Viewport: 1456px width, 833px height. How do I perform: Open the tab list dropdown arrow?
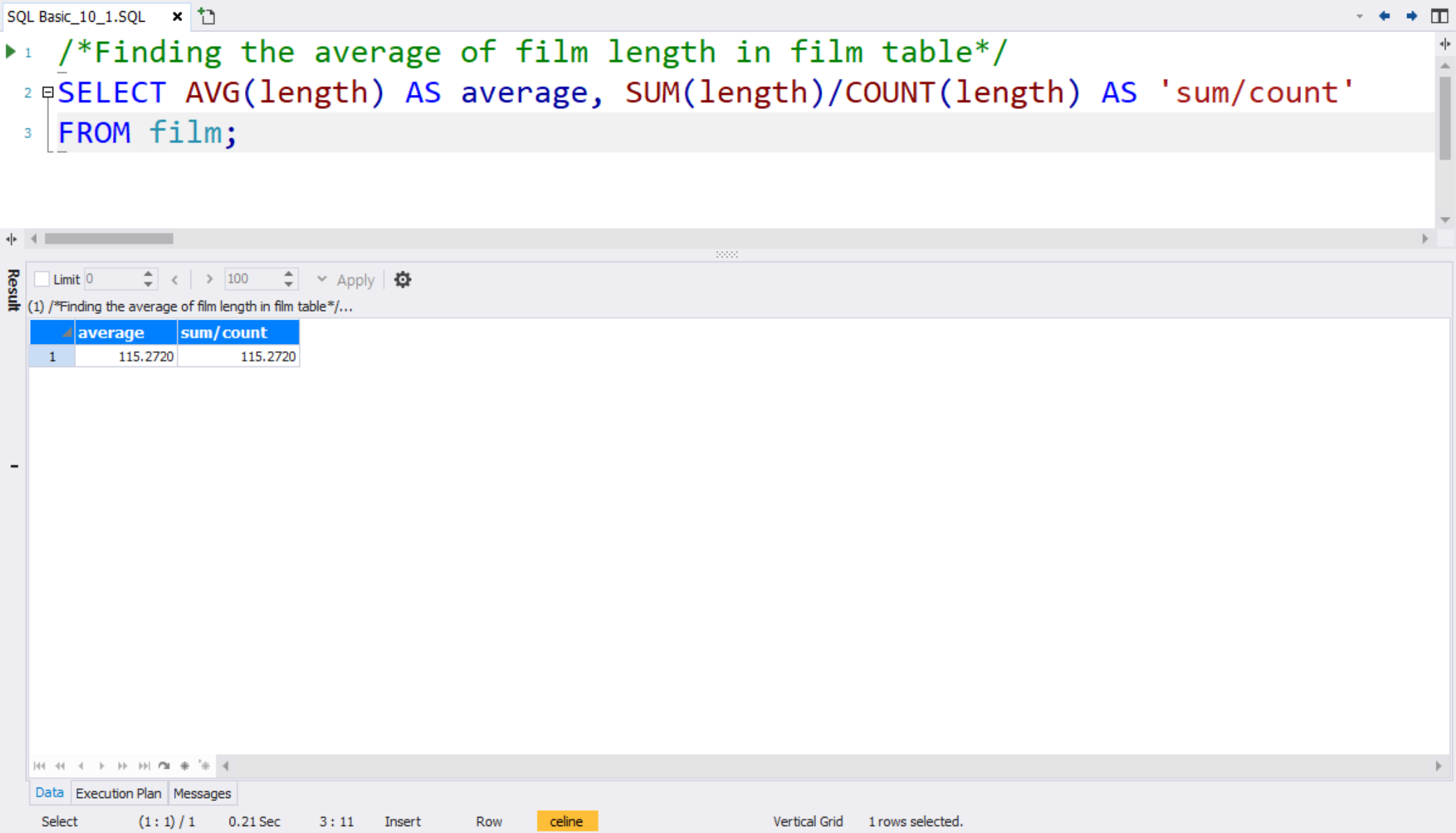(1358, 15)
